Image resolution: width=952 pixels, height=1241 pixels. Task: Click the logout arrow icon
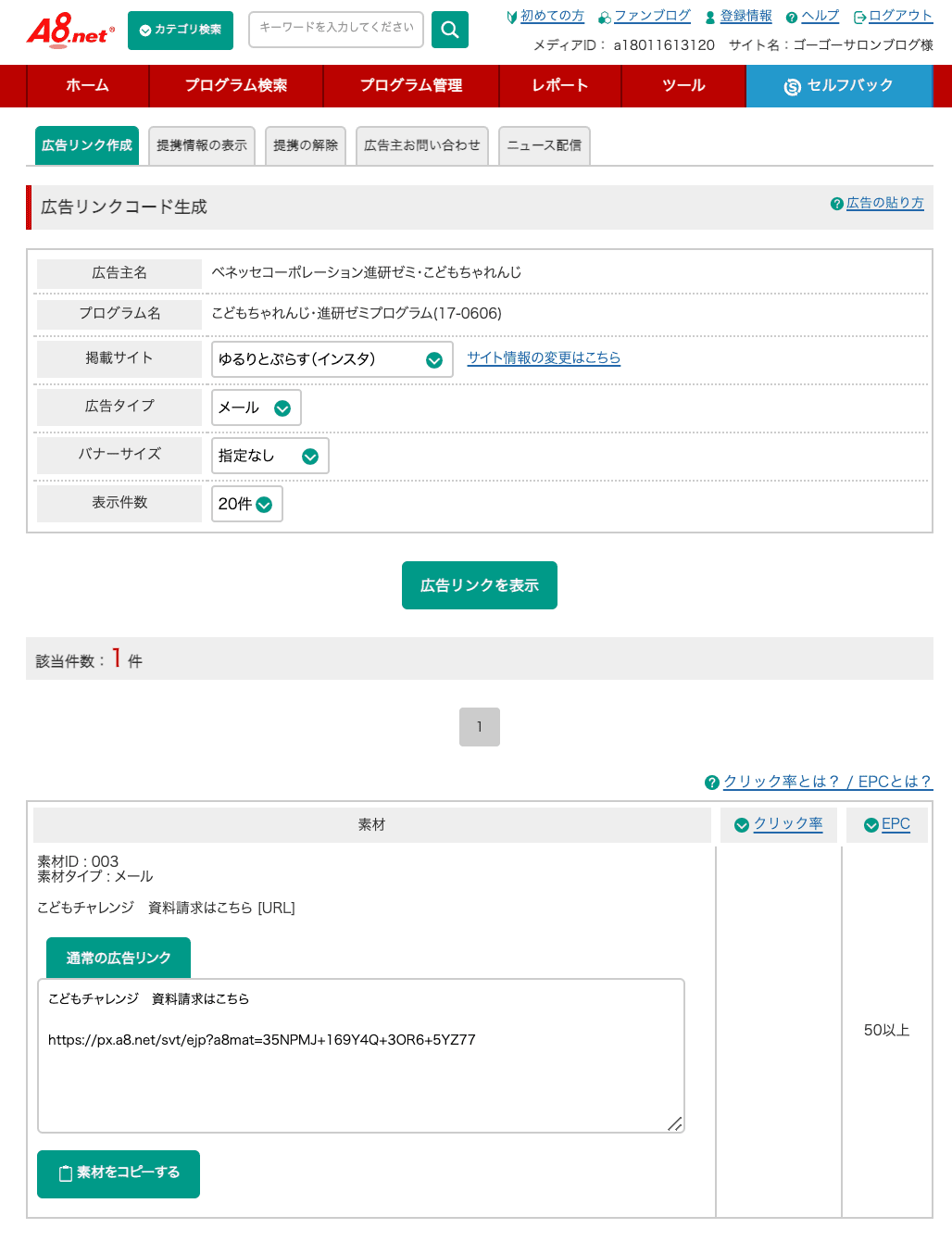point(859,18)
